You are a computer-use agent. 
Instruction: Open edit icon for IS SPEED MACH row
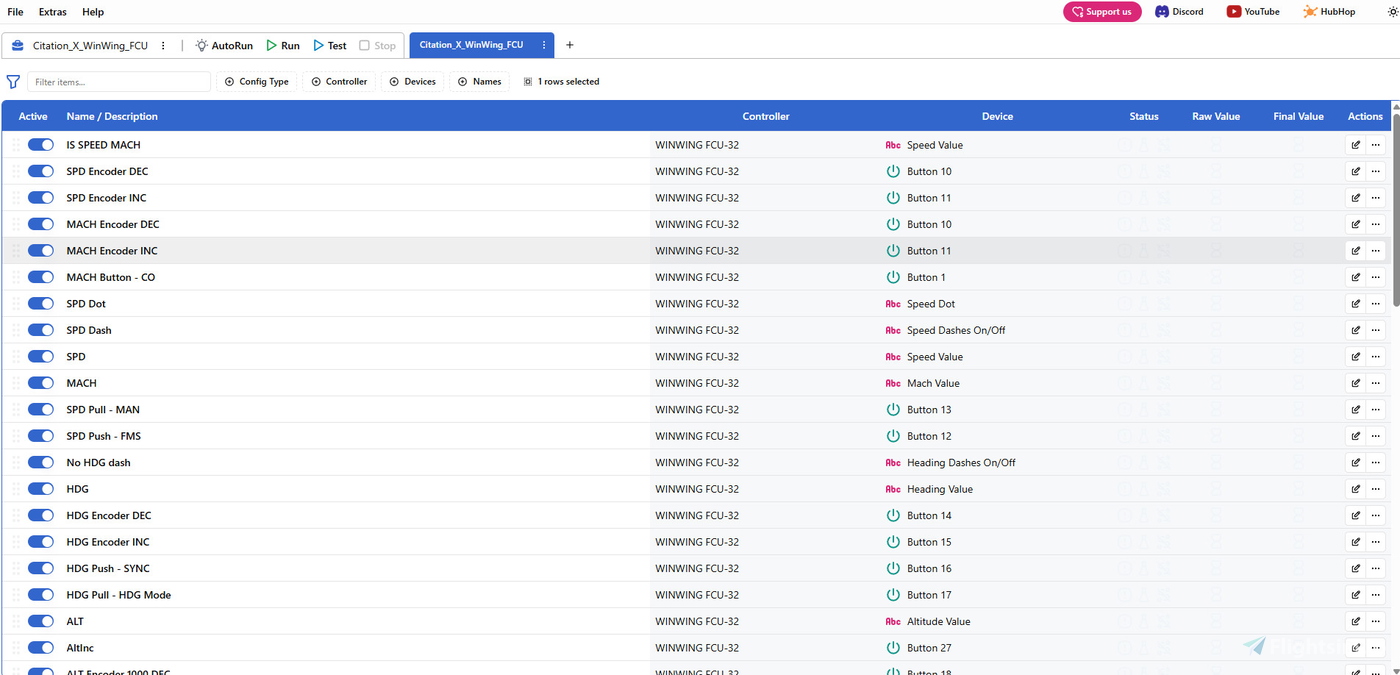tap(1356, 145)
